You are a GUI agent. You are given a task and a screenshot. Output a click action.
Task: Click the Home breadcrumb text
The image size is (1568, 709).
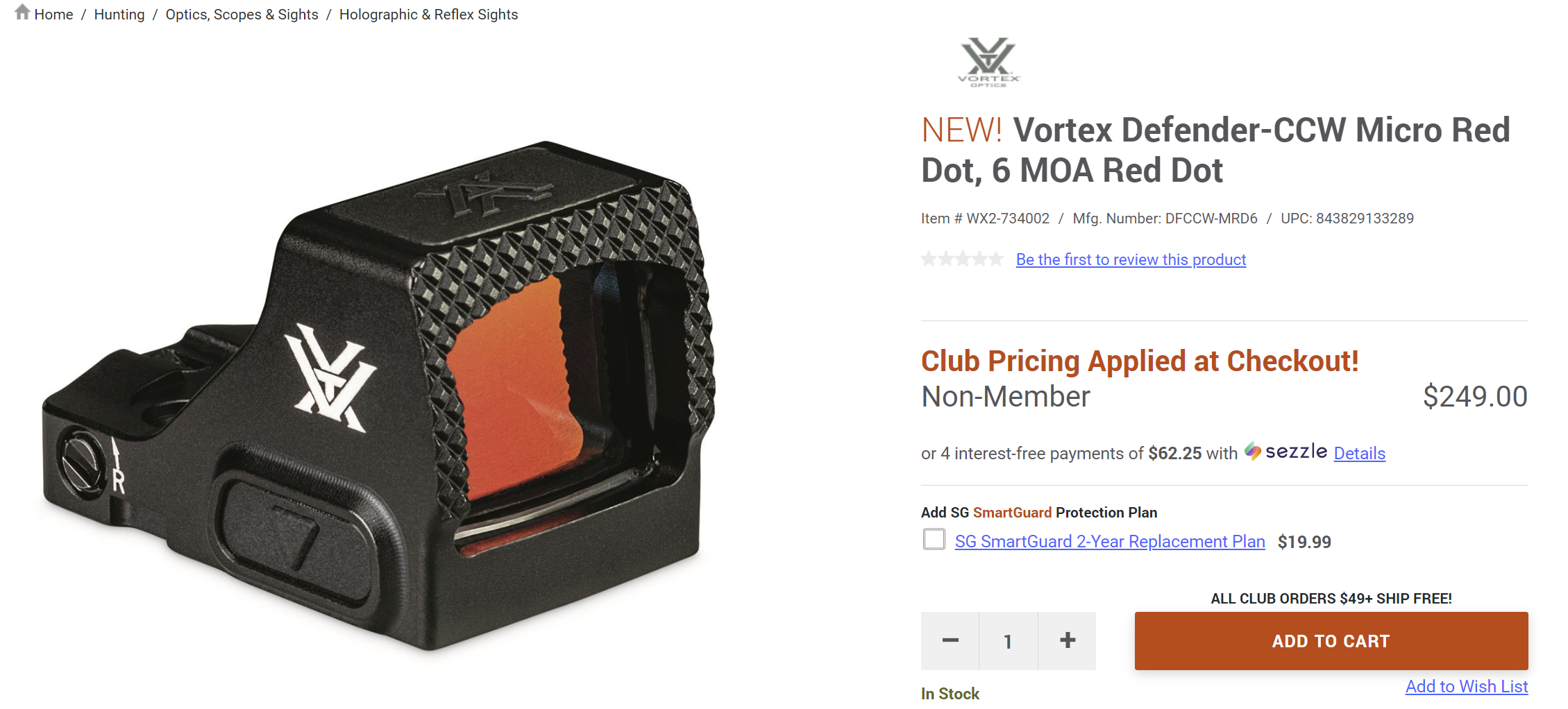(x=53, y=15)
